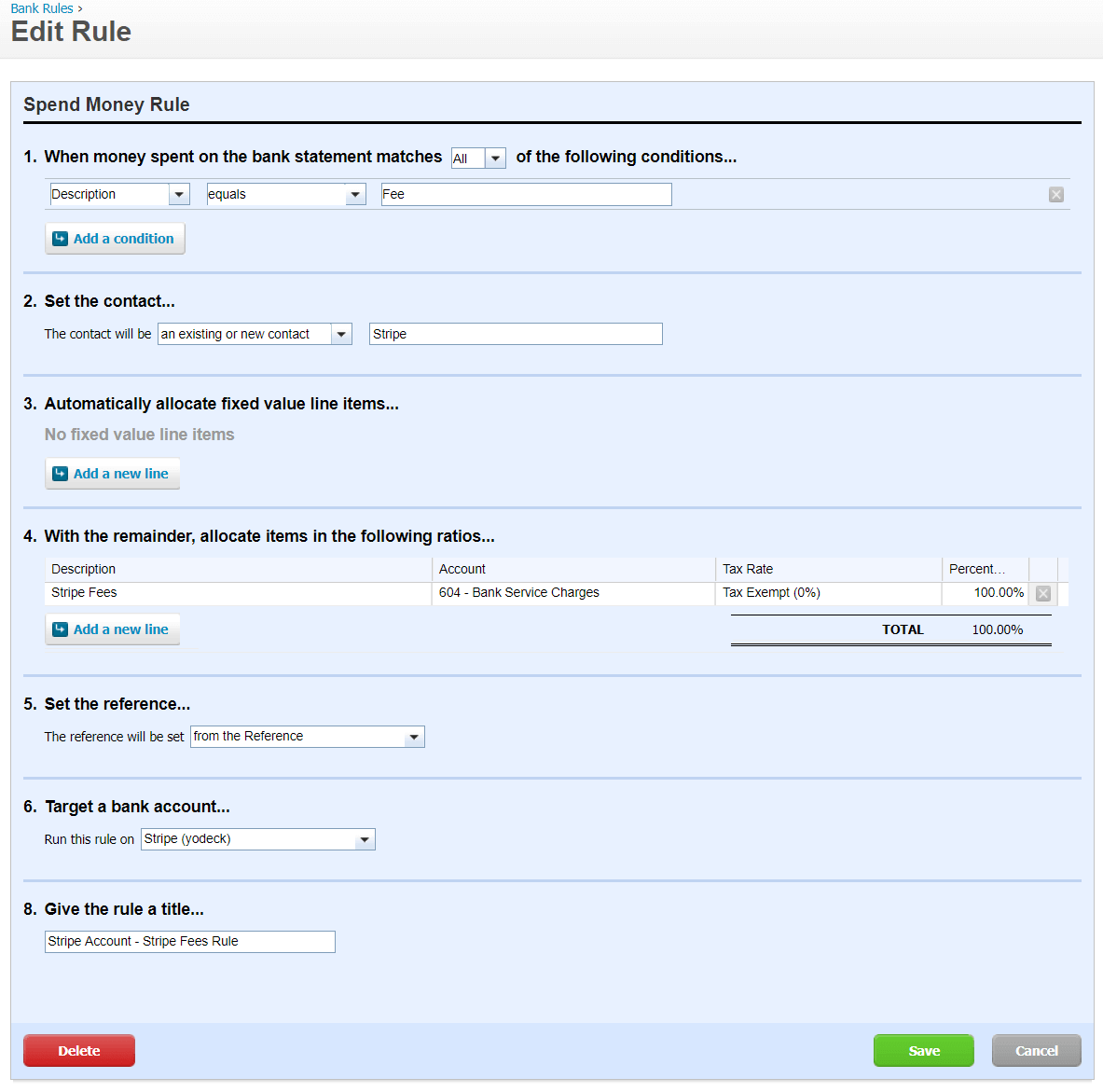
Task: Save the Spend Money Rule
Action: (x=923, y=1050)
